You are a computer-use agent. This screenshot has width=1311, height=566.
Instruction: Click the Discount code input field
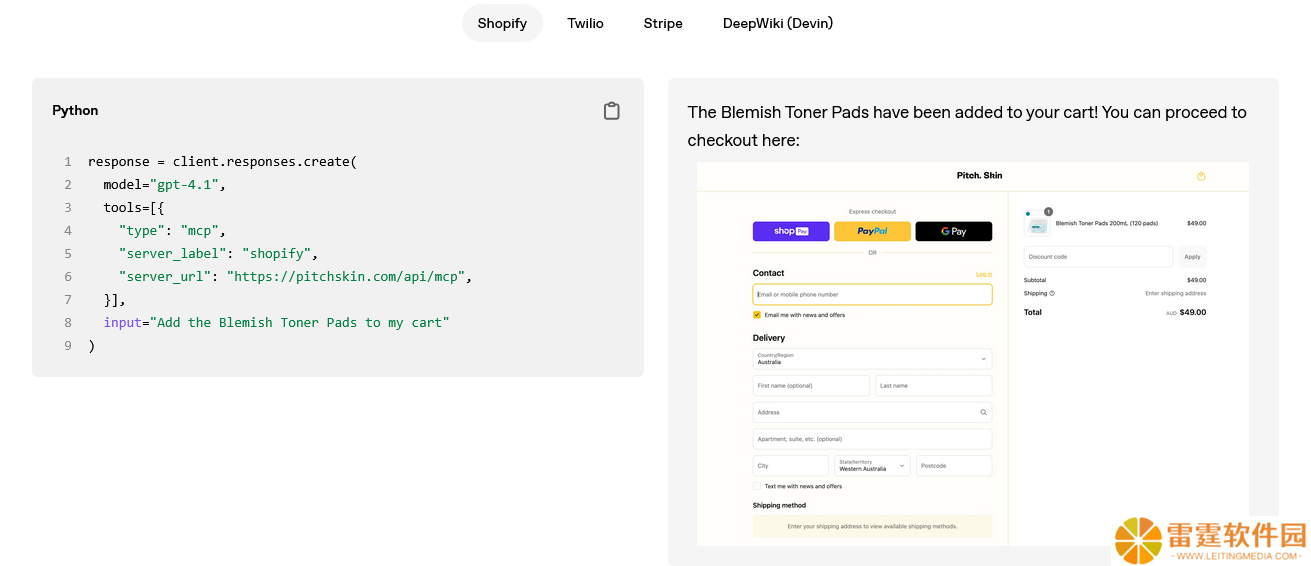[x=1098, y=257]
